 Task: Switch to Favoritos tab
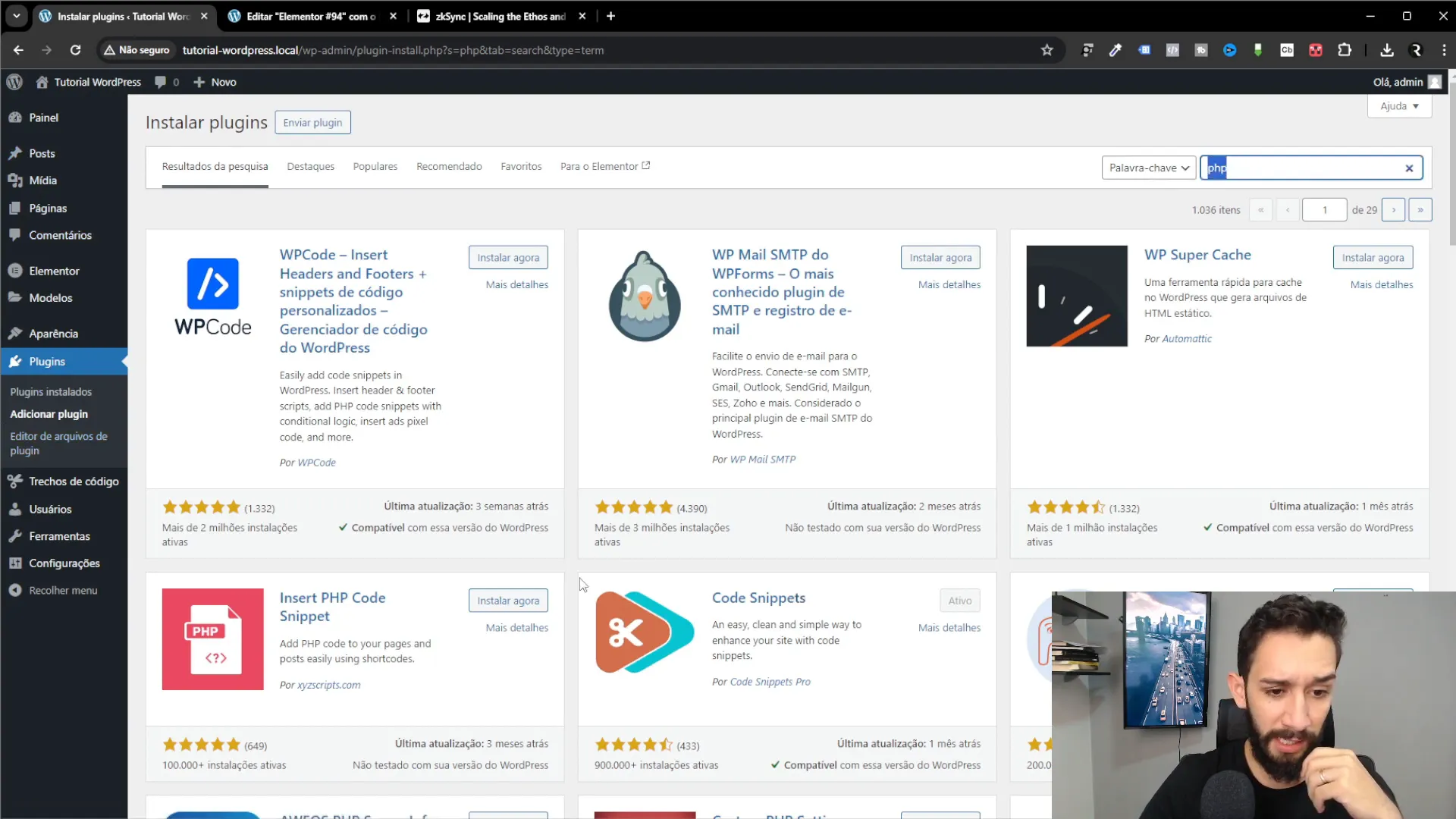click(x=521, y=166)
